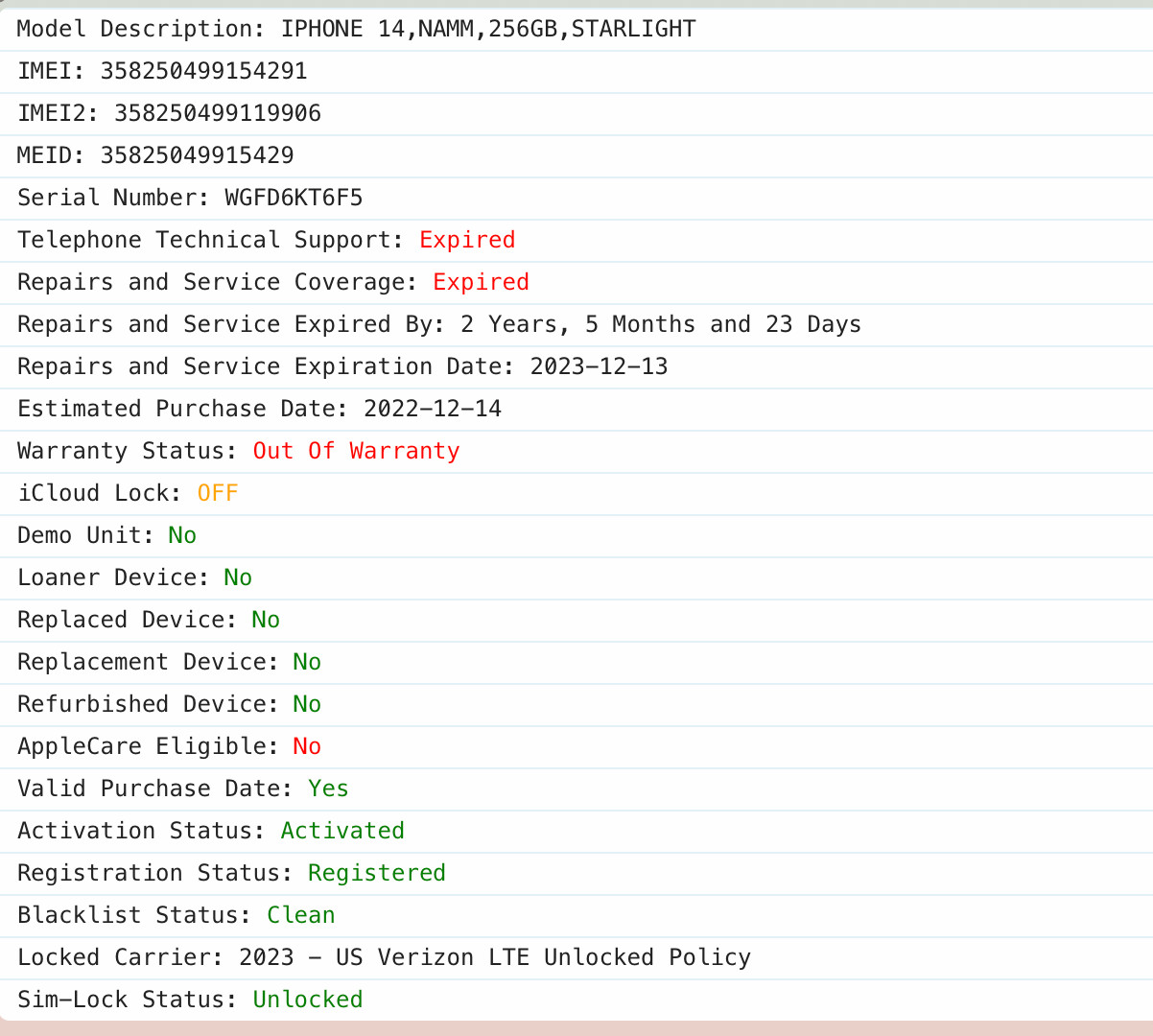The image size is (1153, 1036).
Task: Click the Unlocked Sim-Lock status
Action: pyautogui.click(x=308, y=1000)
